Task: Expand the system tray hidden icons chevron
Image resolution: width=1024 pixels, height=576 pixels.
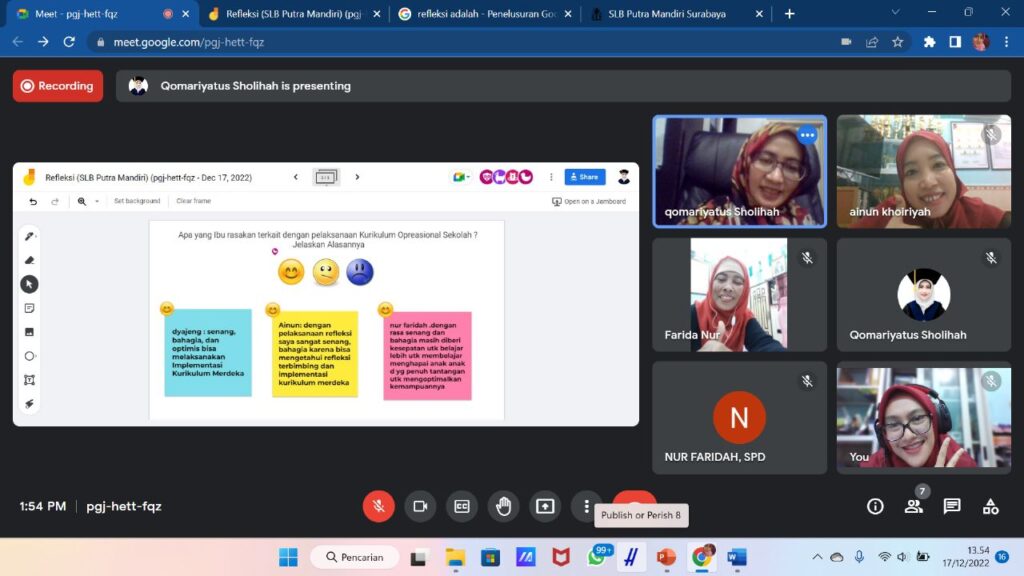Action: point(817,557)
